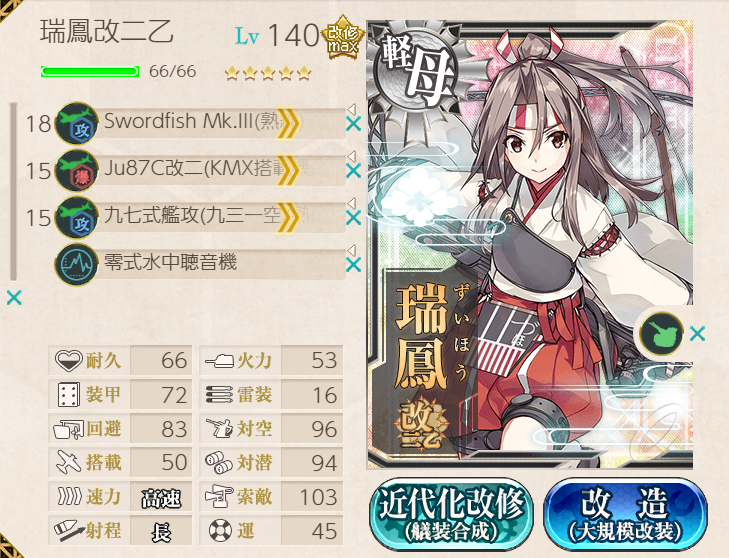This screenshot has width=729, height=558.
Task: Click the Swordfish Mk.III torpedo bomber icon
Action: point(77,124)
